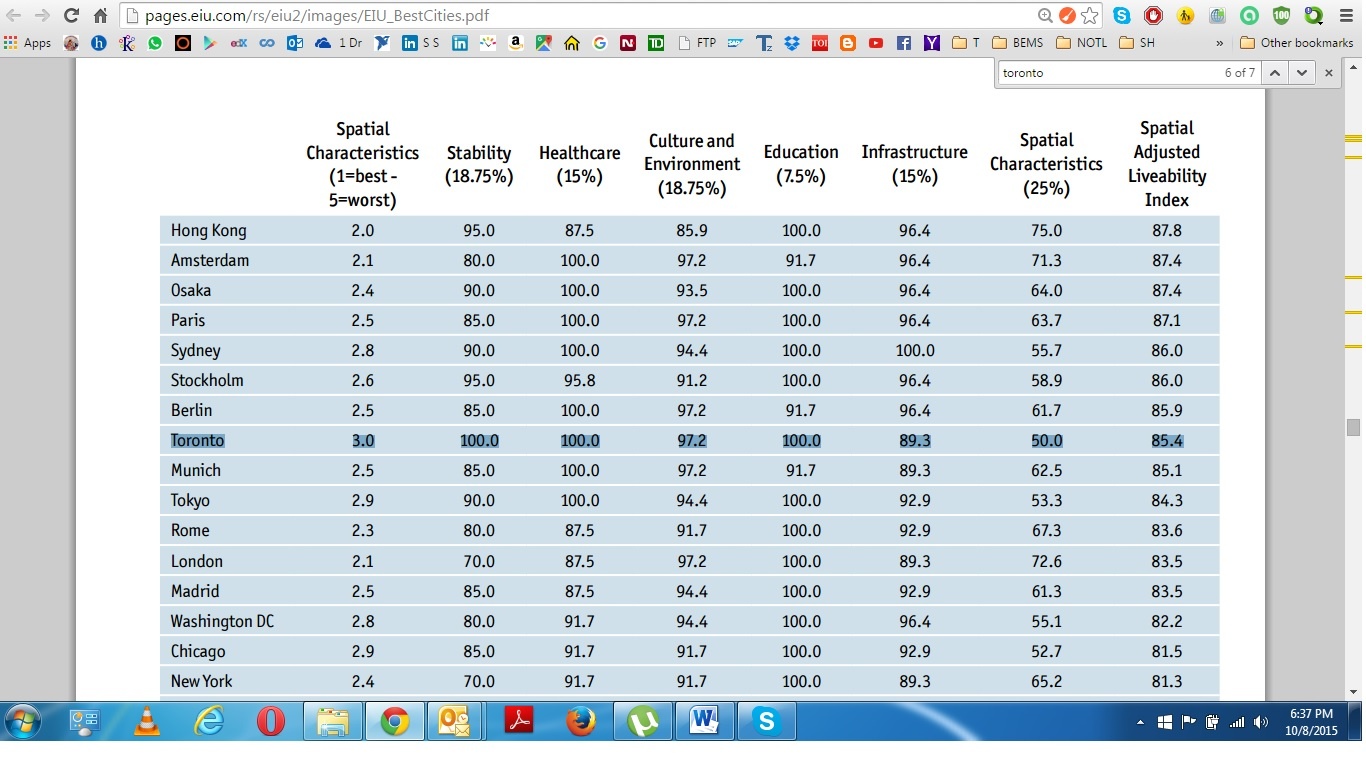
Task: Open the Skype extension in toolbar
Action: [1121, 16]
